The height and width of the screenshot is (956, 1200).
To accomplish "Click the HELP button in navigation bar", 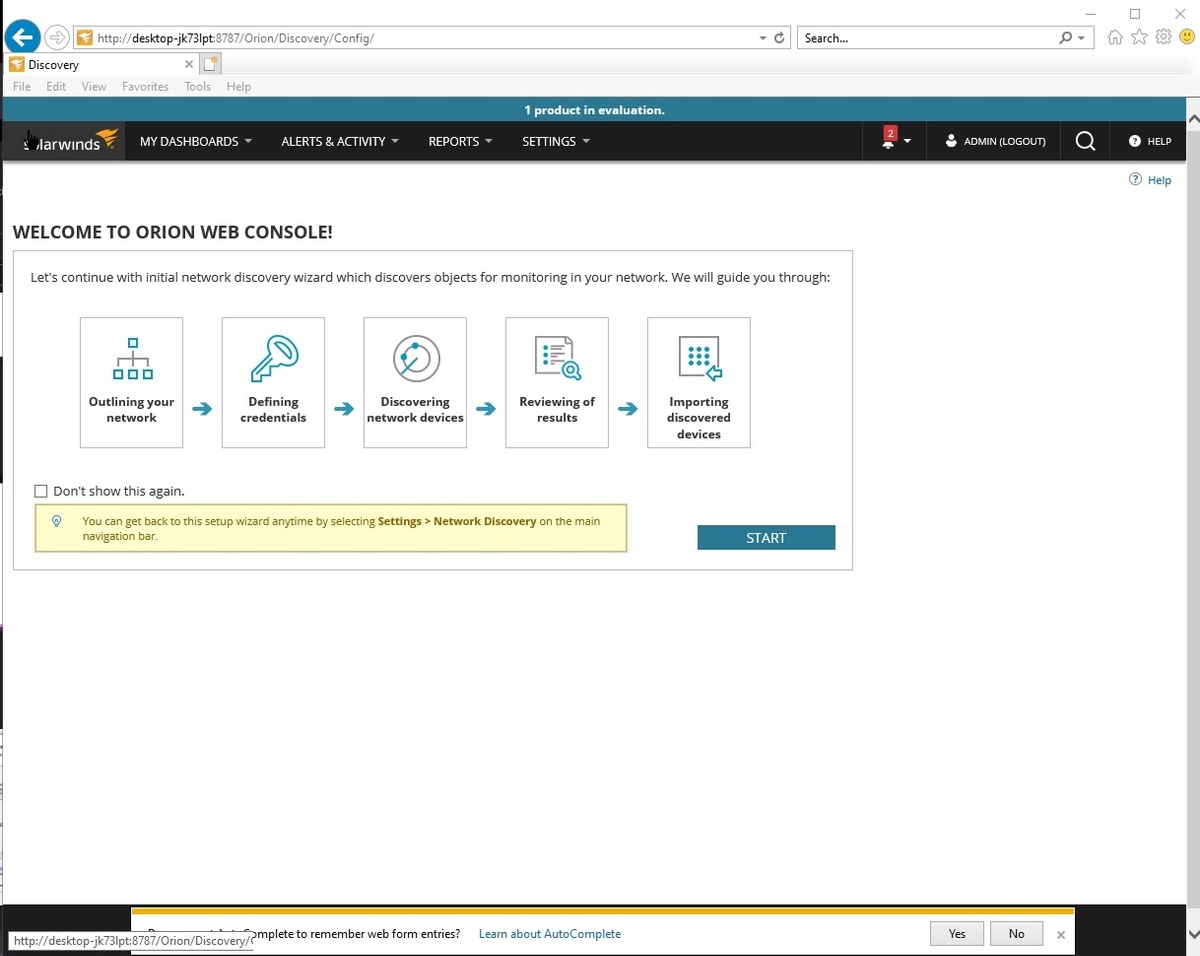I will (1150, 141).
